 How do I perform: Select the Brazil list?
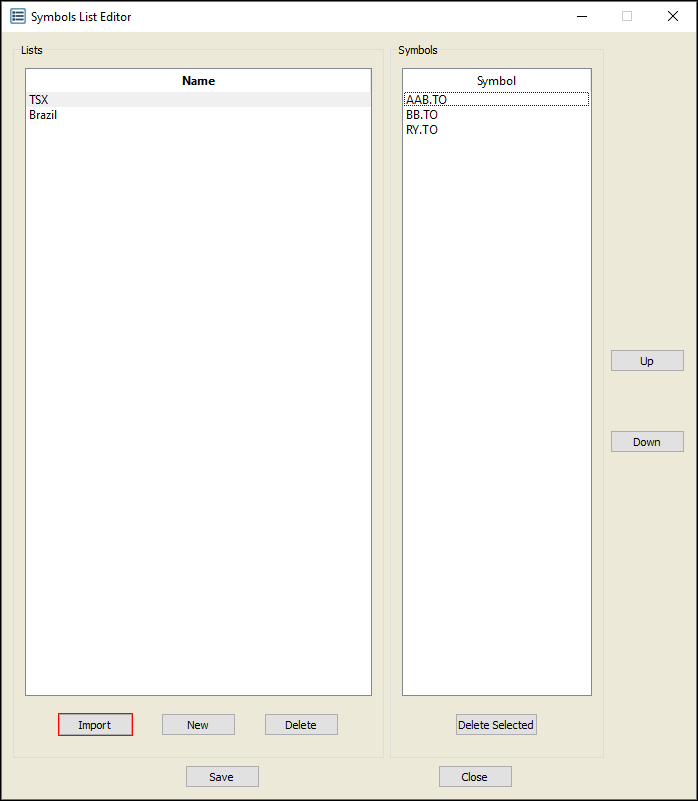pyautogui.click(x=43, y=115)
